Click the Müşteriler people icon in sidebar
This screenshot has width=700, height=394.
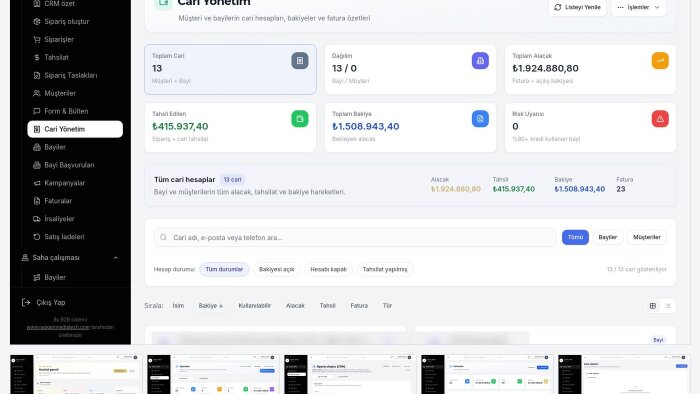(x=37, y=93)
